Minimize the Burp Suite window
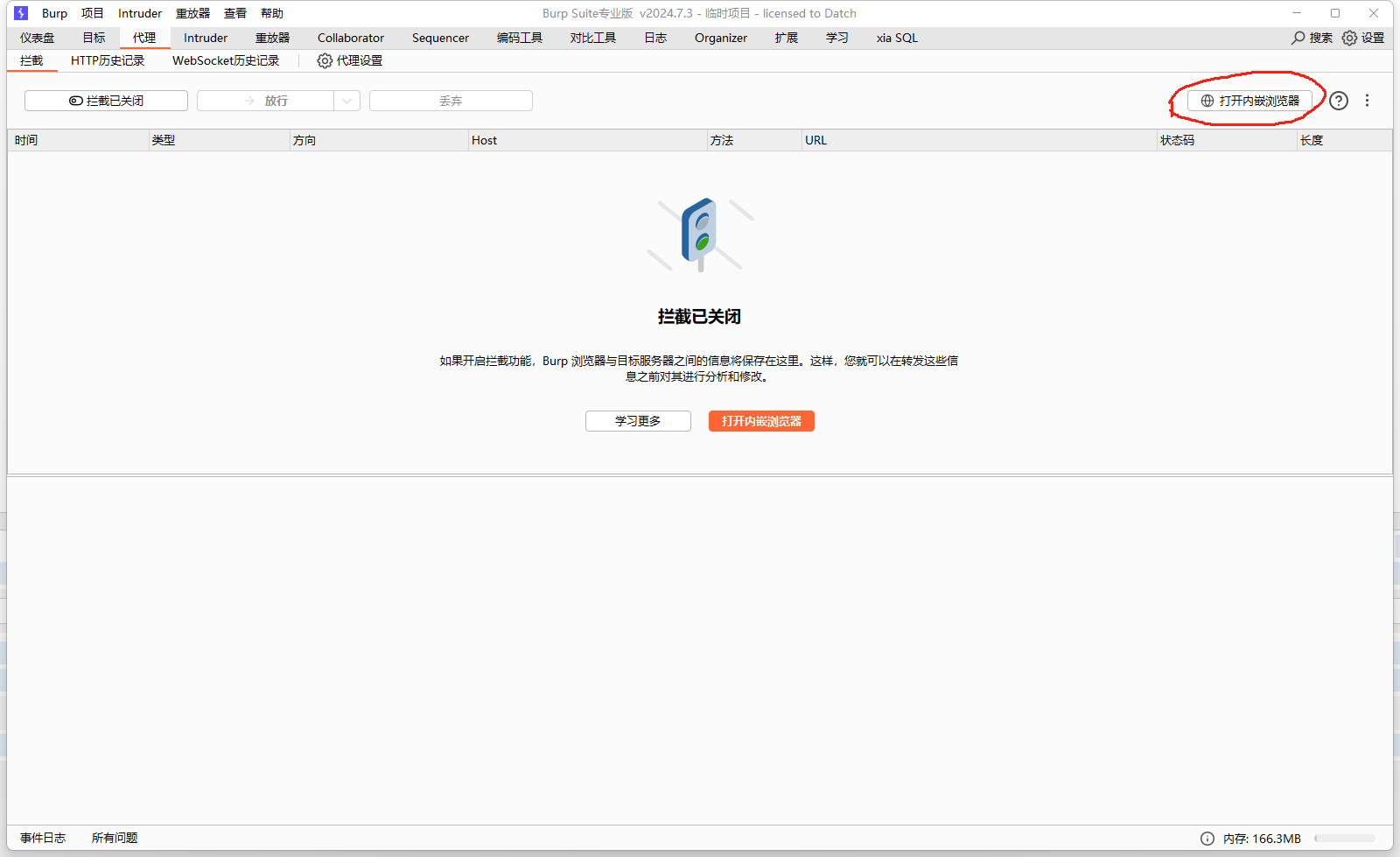Image resolution: width=1400 pixels, height=857 pixels. point(1297,13)
